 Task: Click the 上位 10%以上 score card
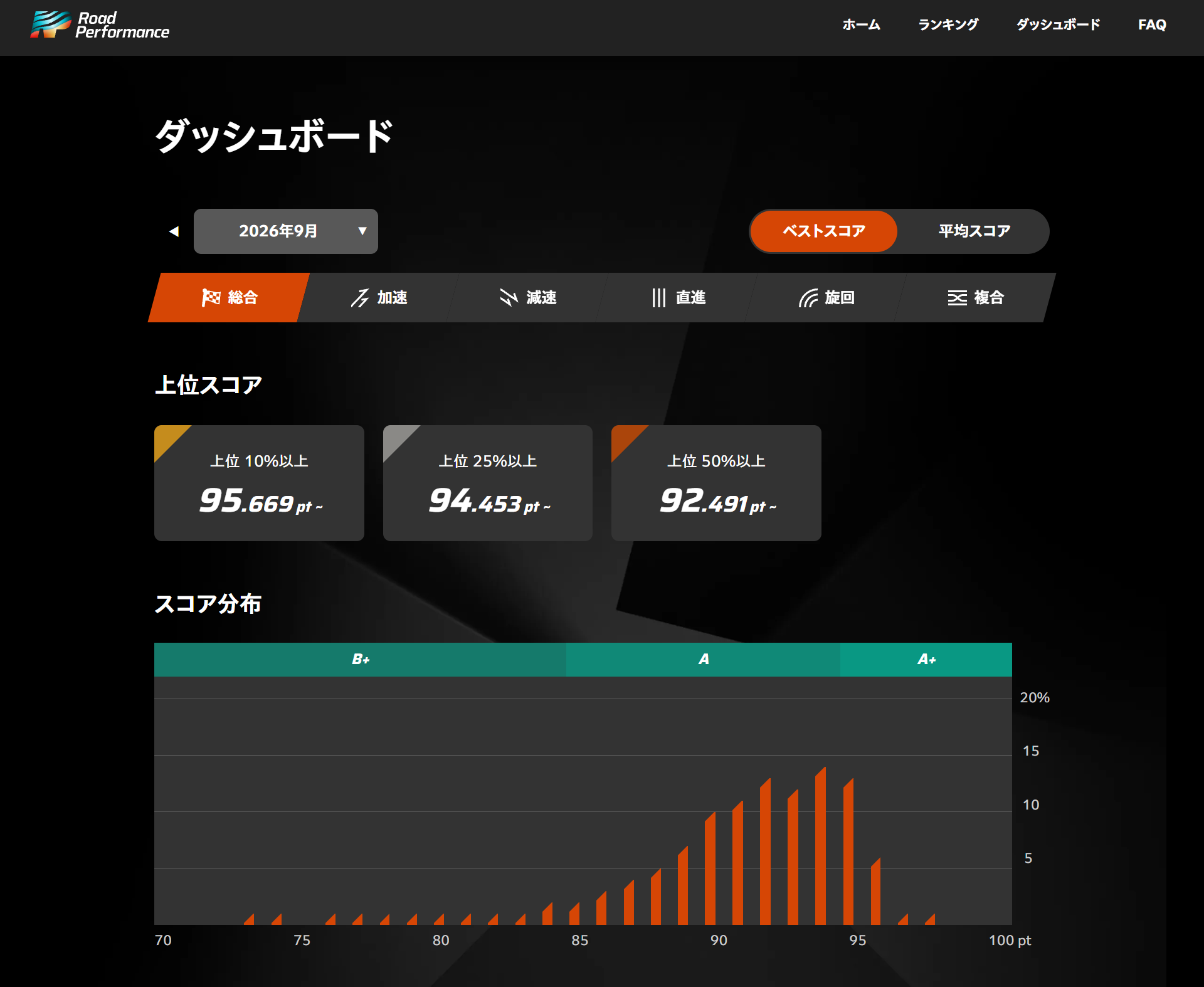click(259, 483)
